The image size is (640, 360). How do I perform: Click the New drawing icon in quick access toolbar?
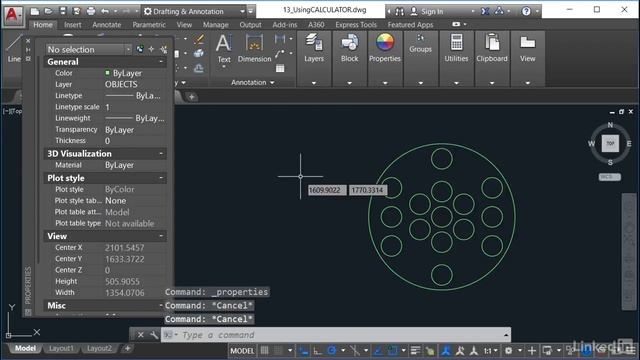coord(35,11)
